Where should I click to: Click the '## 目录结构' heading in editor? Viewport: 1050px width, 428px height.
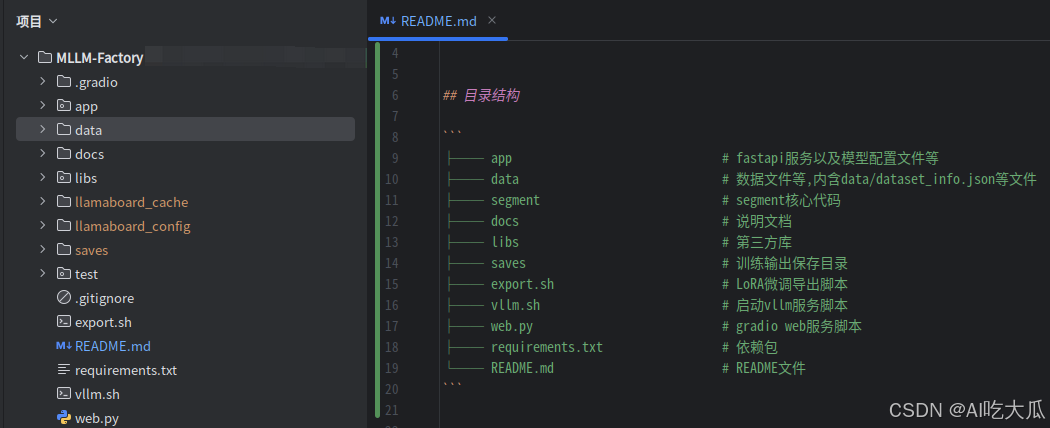pos(481,96)
